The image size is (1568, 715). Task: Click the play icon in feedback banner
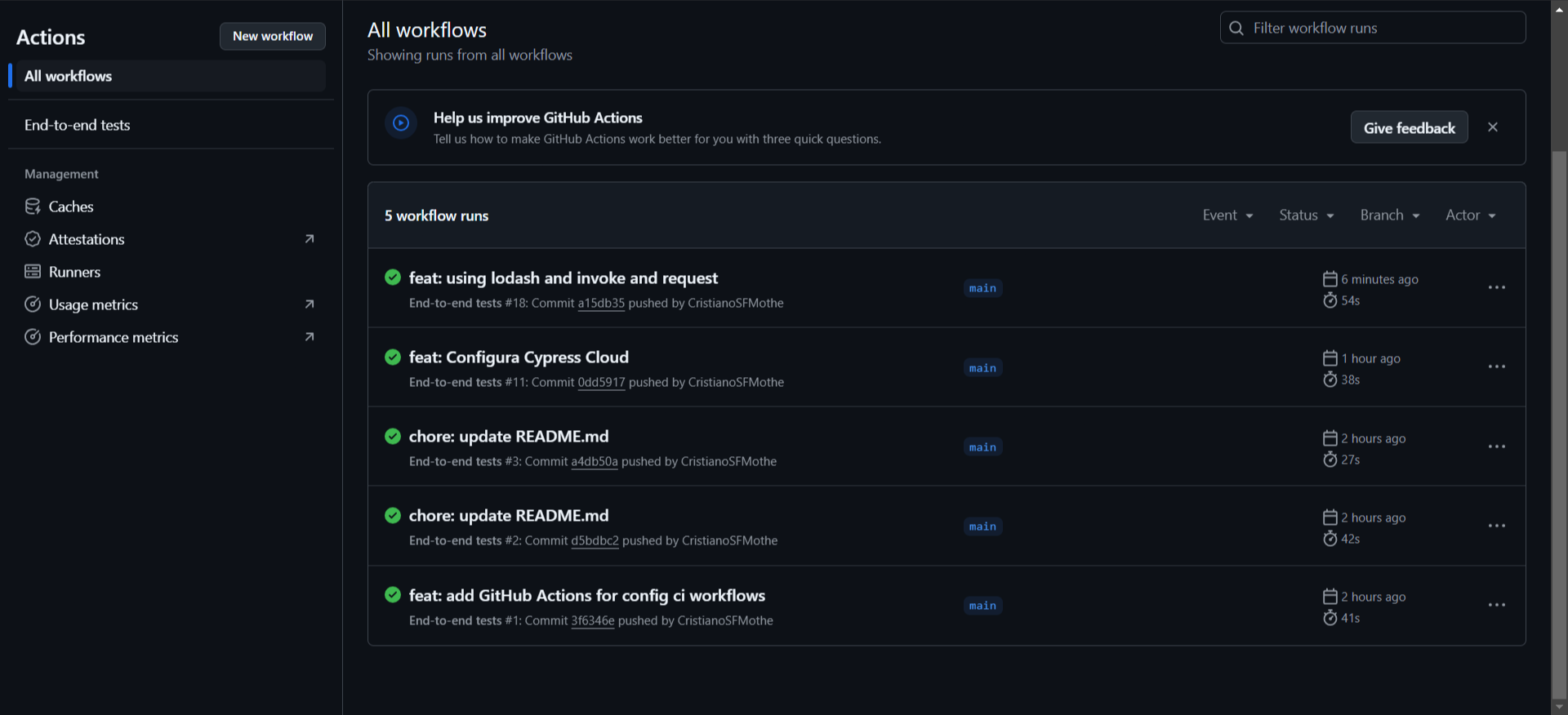(401, 123)
